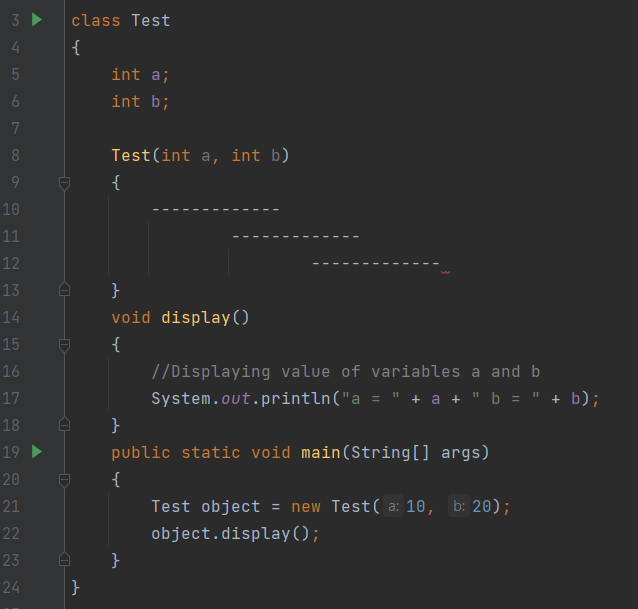Collapse constructor end fold marker at line 13
This screenshot has height=609, width=638.
[64, 289]
